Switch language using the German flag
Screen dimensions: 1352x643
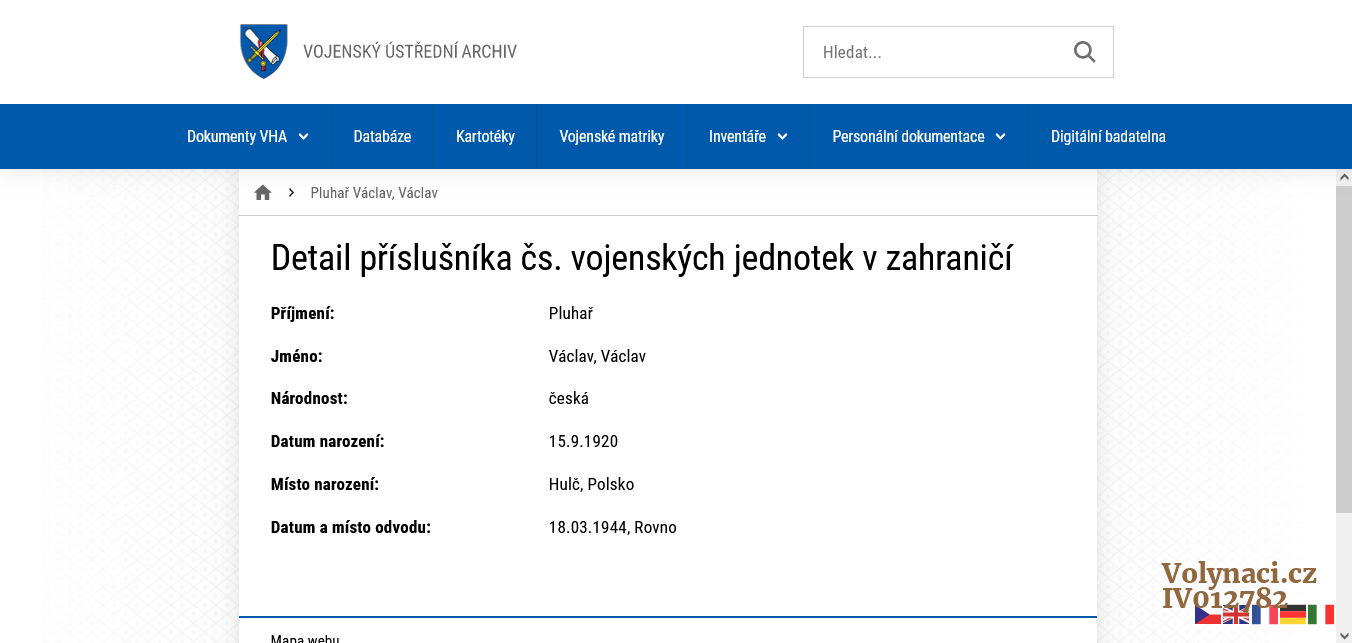(1293, 615)
